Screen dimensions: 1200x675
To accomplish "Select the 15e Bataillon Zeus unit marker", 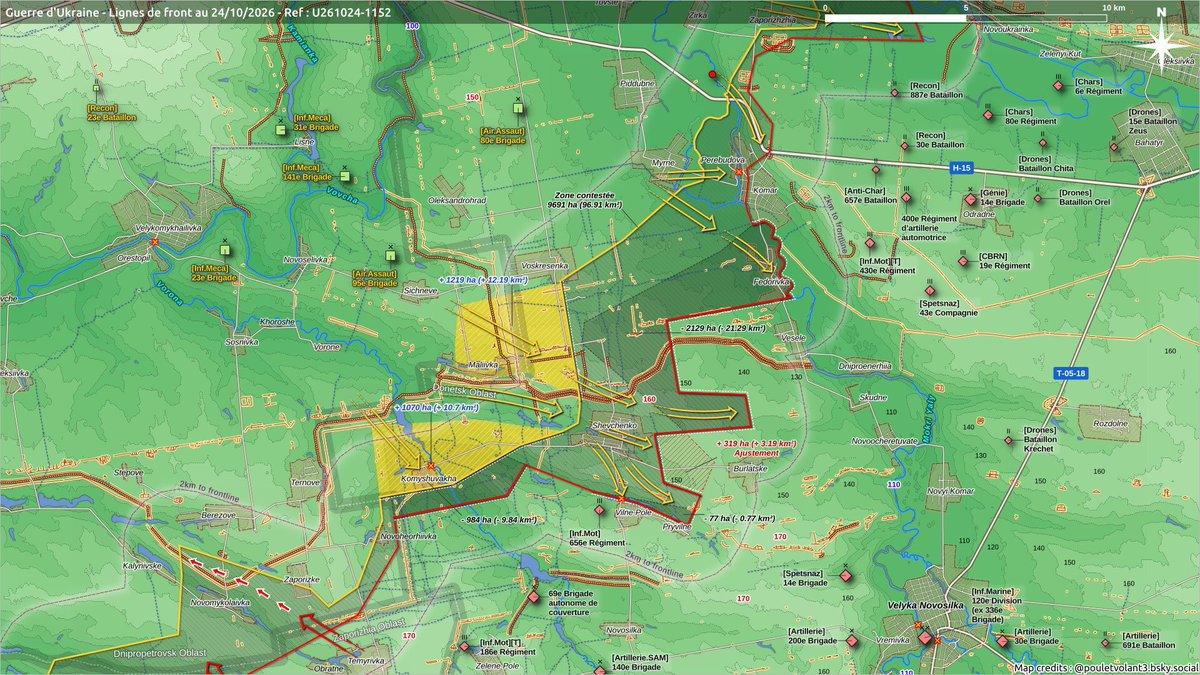I will tap(1115, 147).
